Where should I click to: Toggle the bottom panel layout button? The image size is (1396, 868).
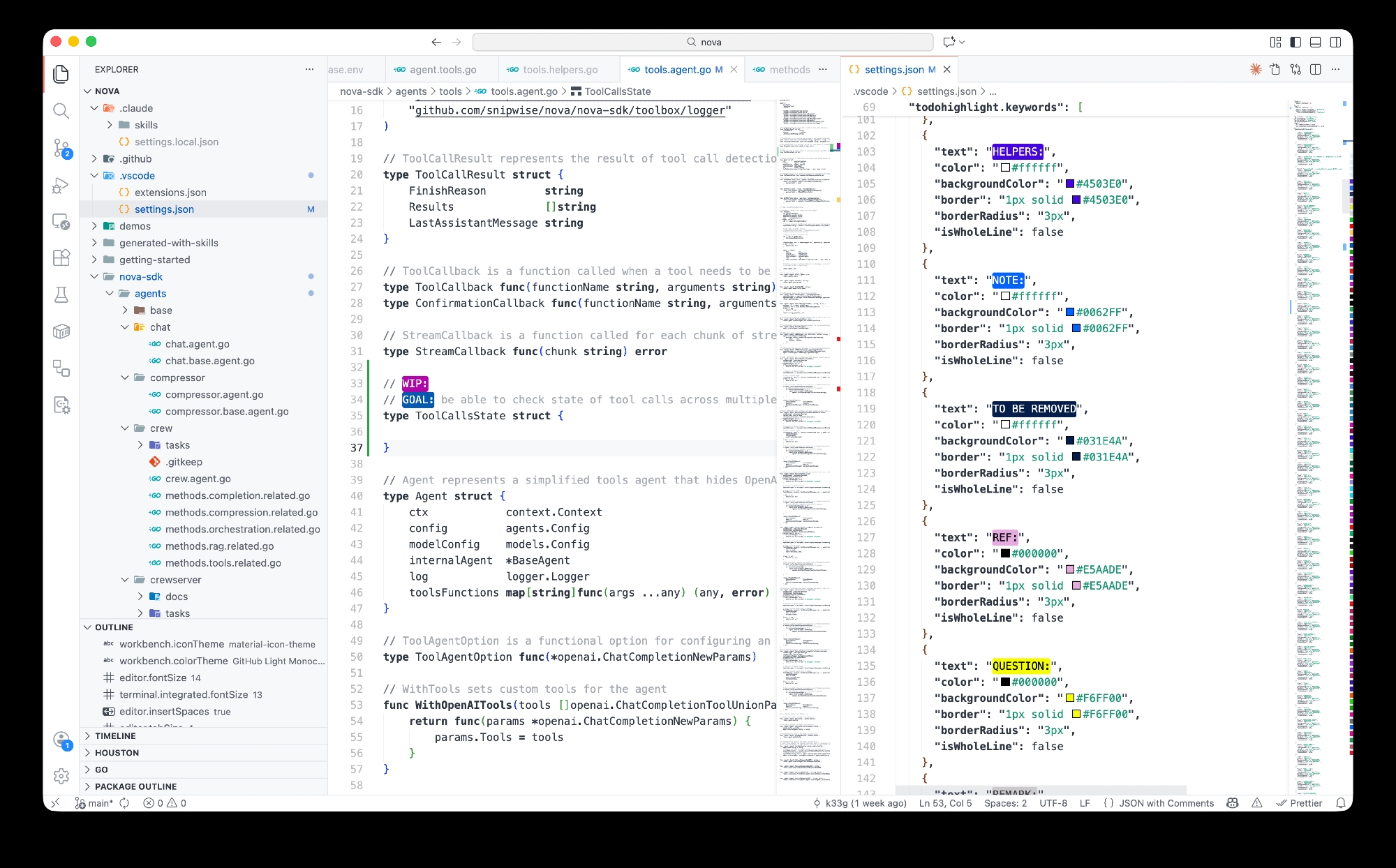1315,42
